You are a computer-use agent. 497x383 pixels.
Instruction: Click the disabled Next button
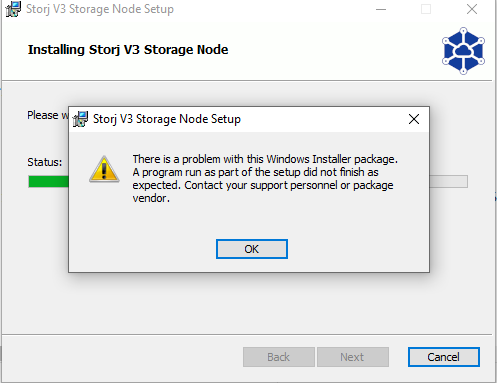(353, 357)
